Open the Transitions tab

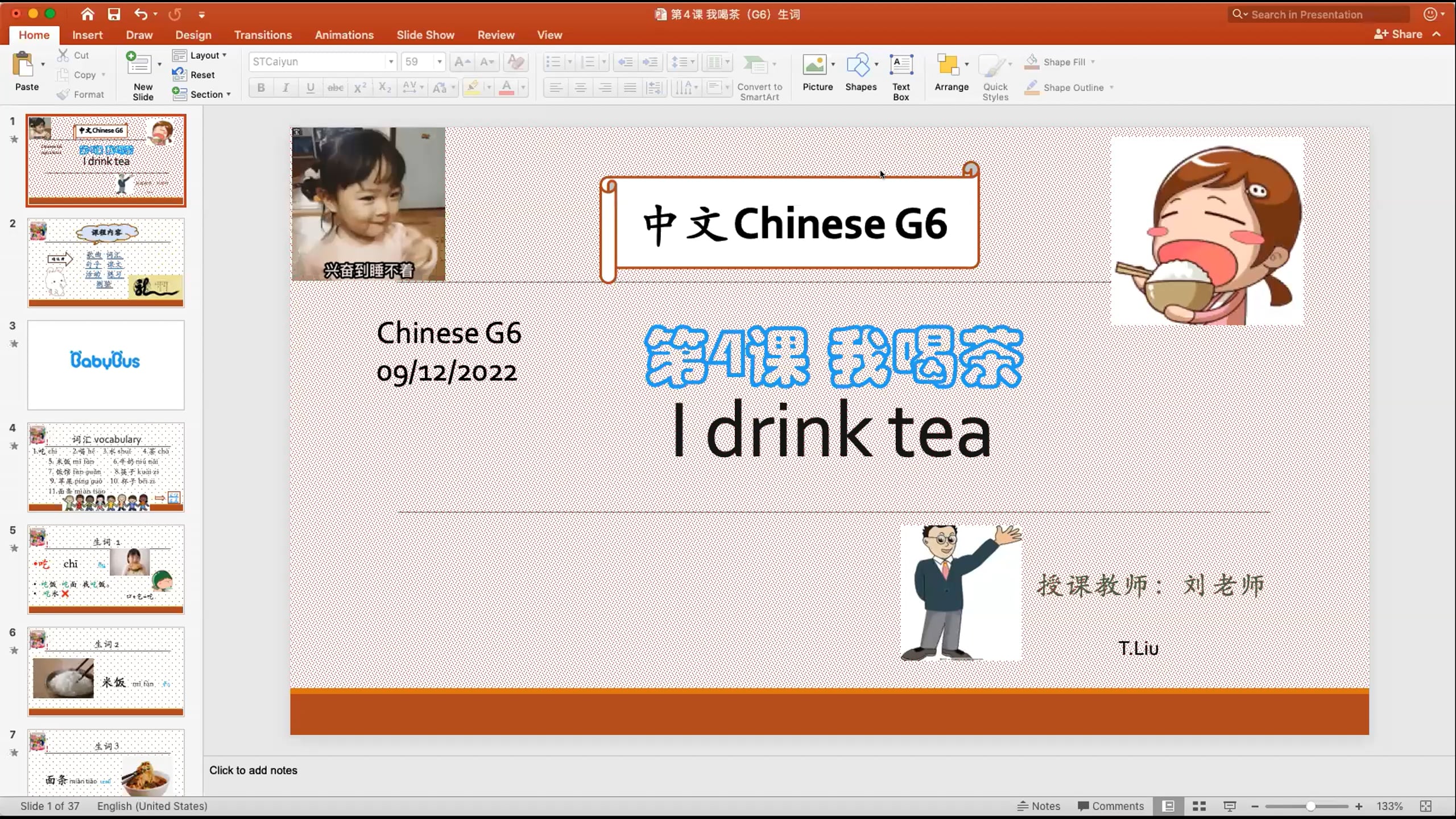tap(263, 35)
